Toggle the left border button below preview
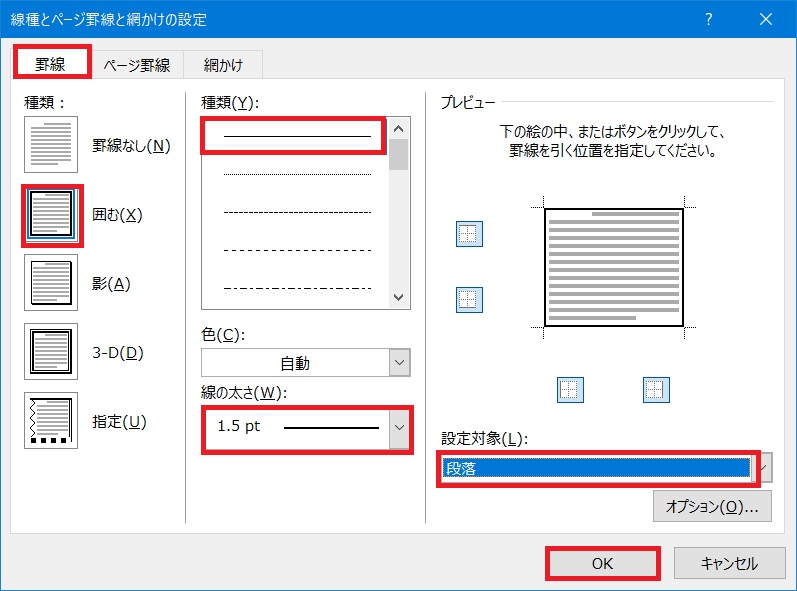Viewport: 797px width, 591px height. pos(570,390)
